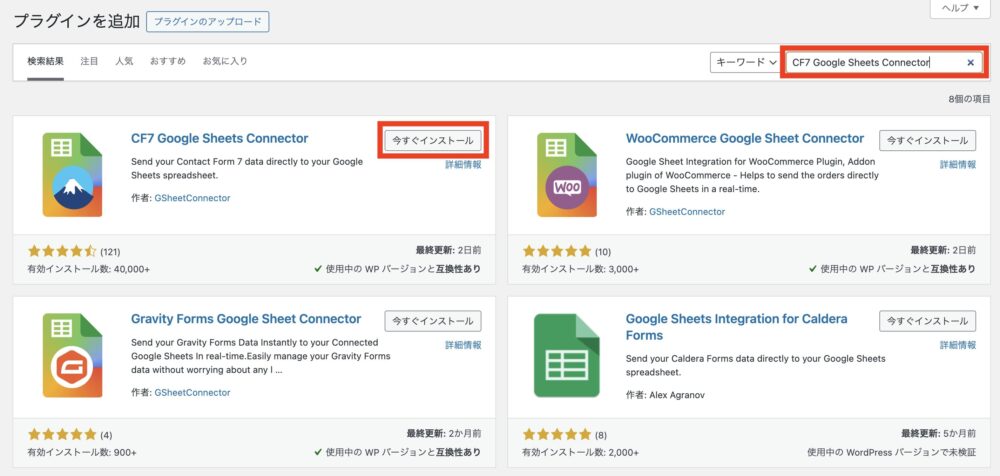Click the 有効インストール数: 2,000+ text
The height and width of the screenshot is (476, 1000).
tap(580, 452)
